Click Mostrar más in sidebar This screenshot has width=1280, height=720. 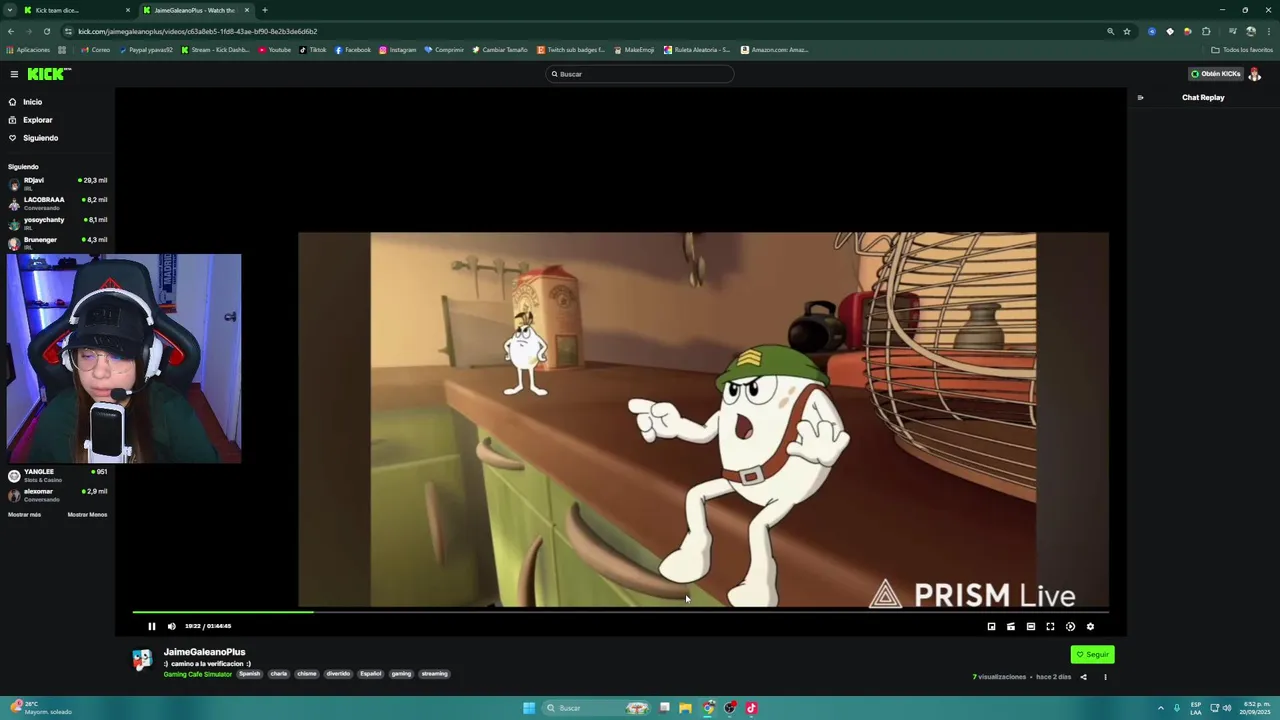click(24, 515)
